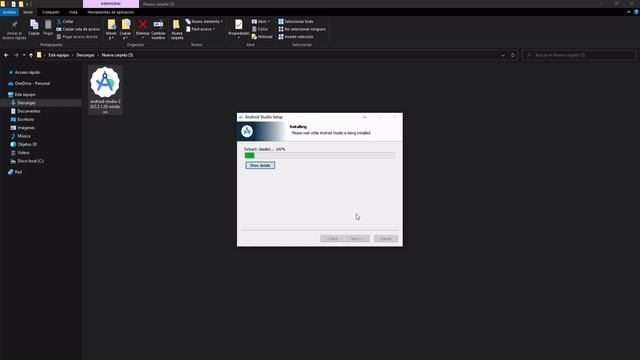Click Nueva carpeta (5) in address breadcrumb
The height and width of the screenshot is (360, 640).
point(117,55)
